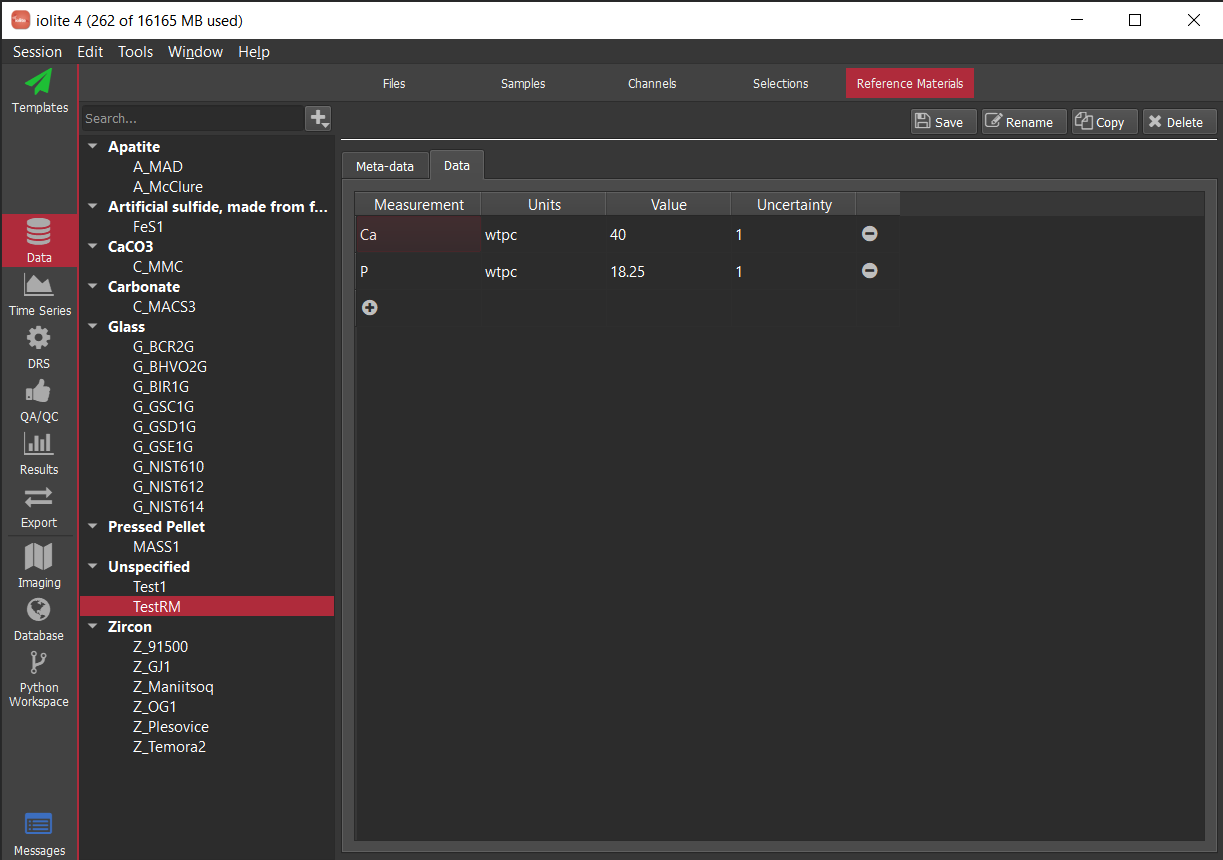Select Z_91500 reference material

[x=160, y=647]
